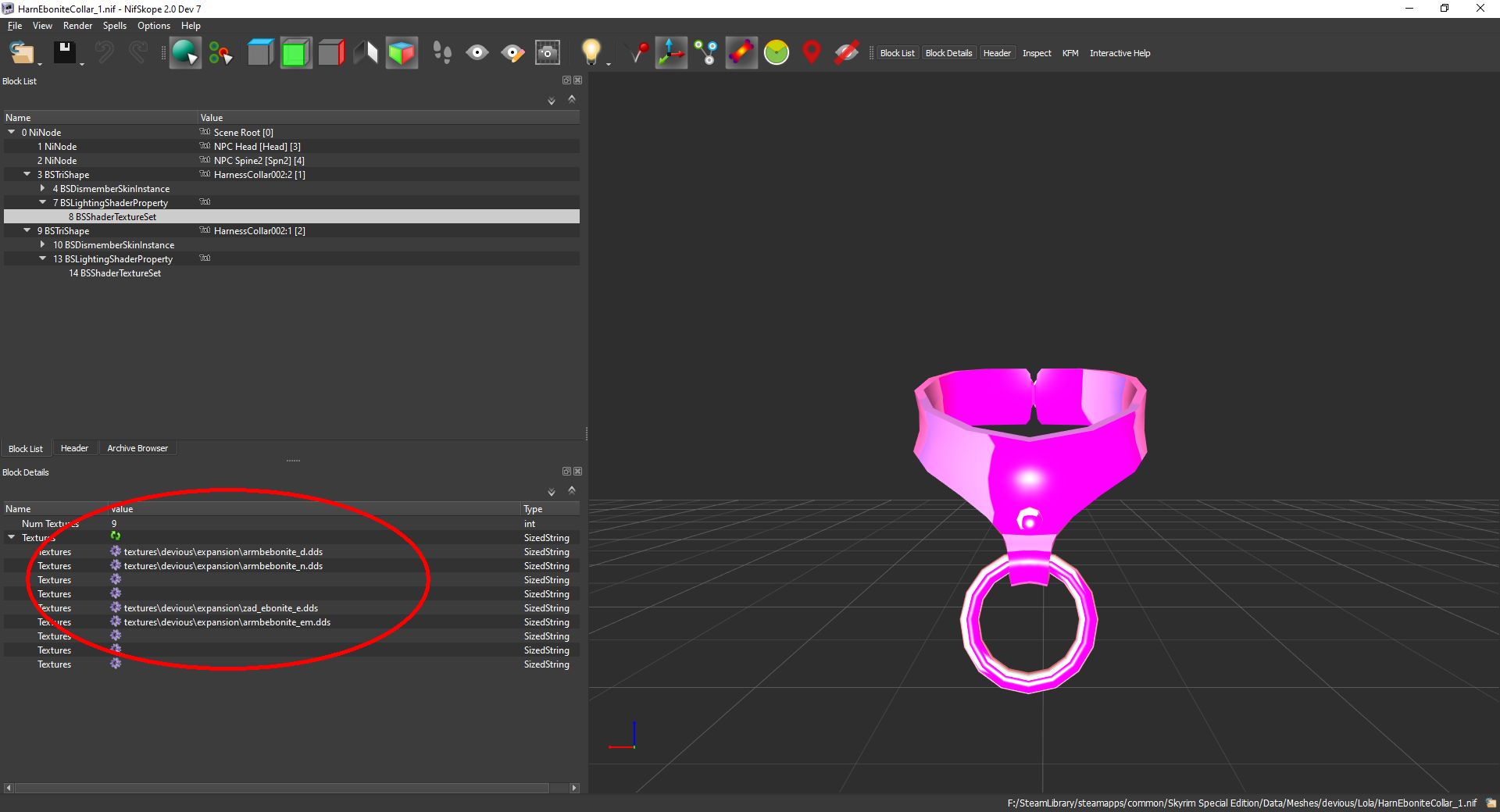Toggle the vertex pin draw icon
Viewport: 1500px width, 812px height.
[637, 53]
